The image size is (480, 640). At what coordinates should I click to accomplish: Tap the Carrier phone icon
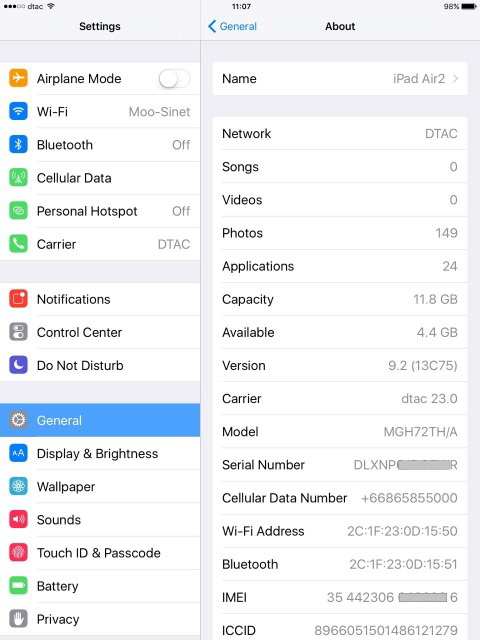(18, 244)
